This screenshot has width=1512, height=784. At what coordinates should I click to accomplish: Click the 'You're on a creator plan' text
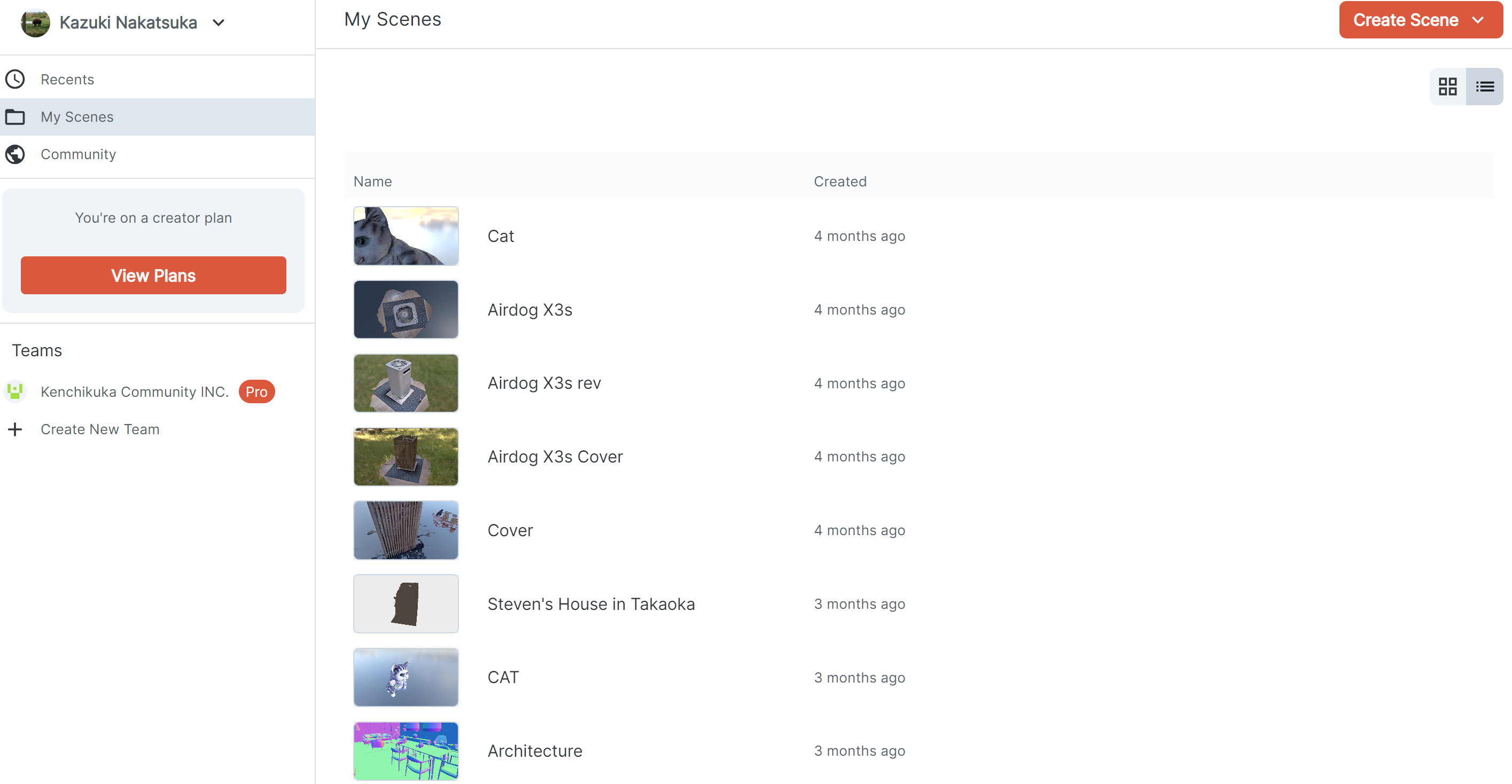coord(153,218)
